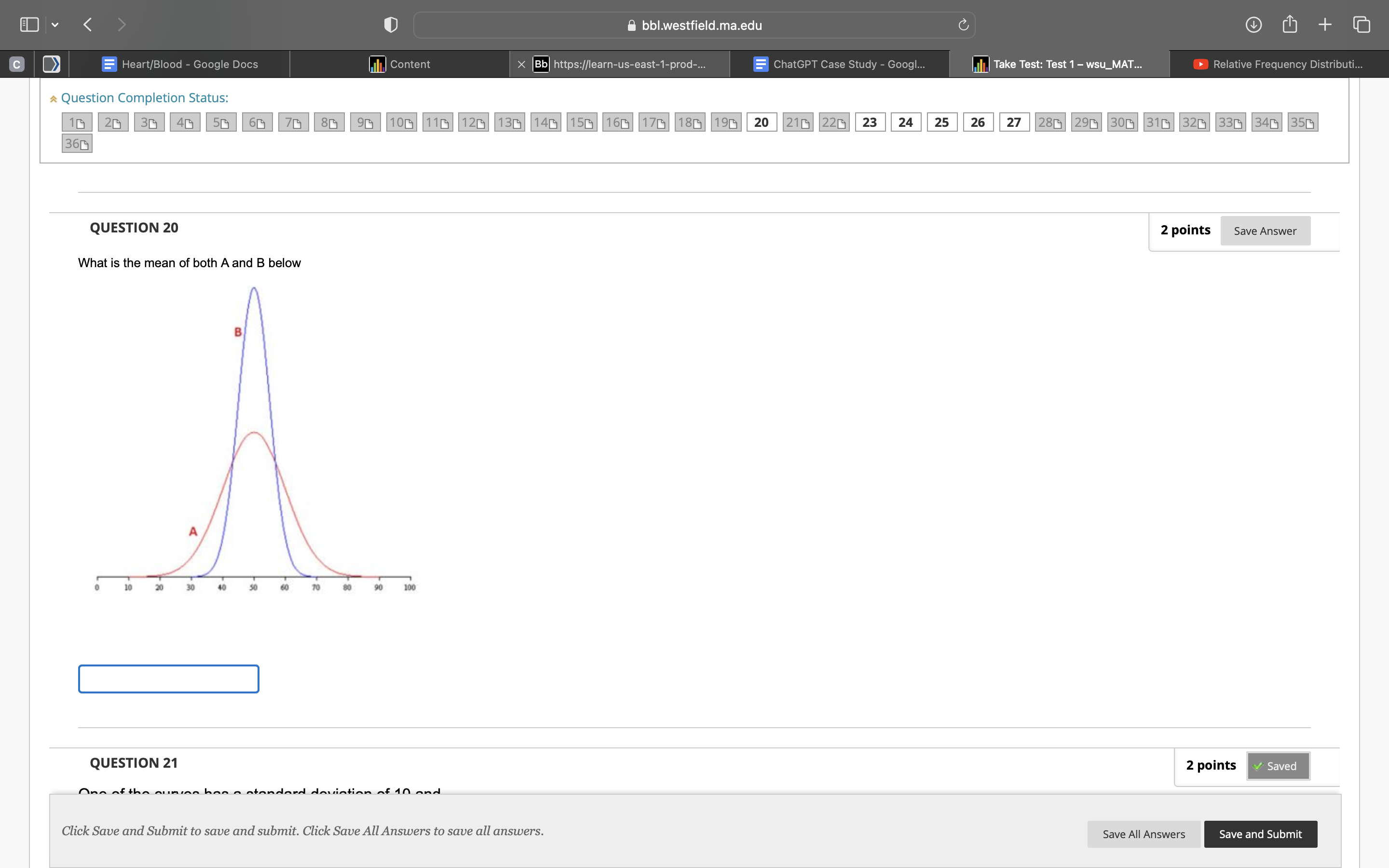
Task: Open the pinned C tab
Action: point(17,64)
